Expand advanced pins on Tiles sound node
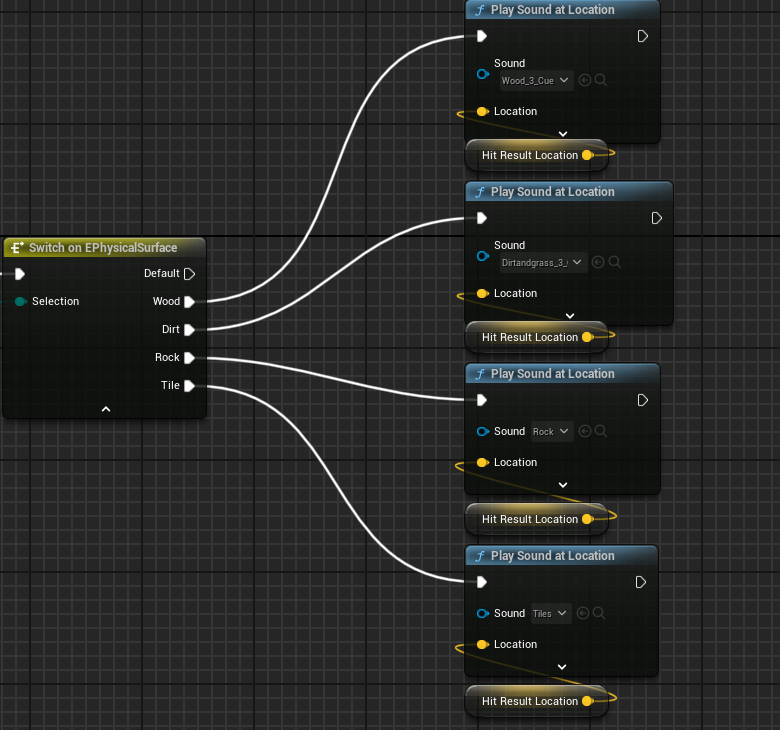Image resolution: width=780 pixels, height=730 pixels. 562,667
